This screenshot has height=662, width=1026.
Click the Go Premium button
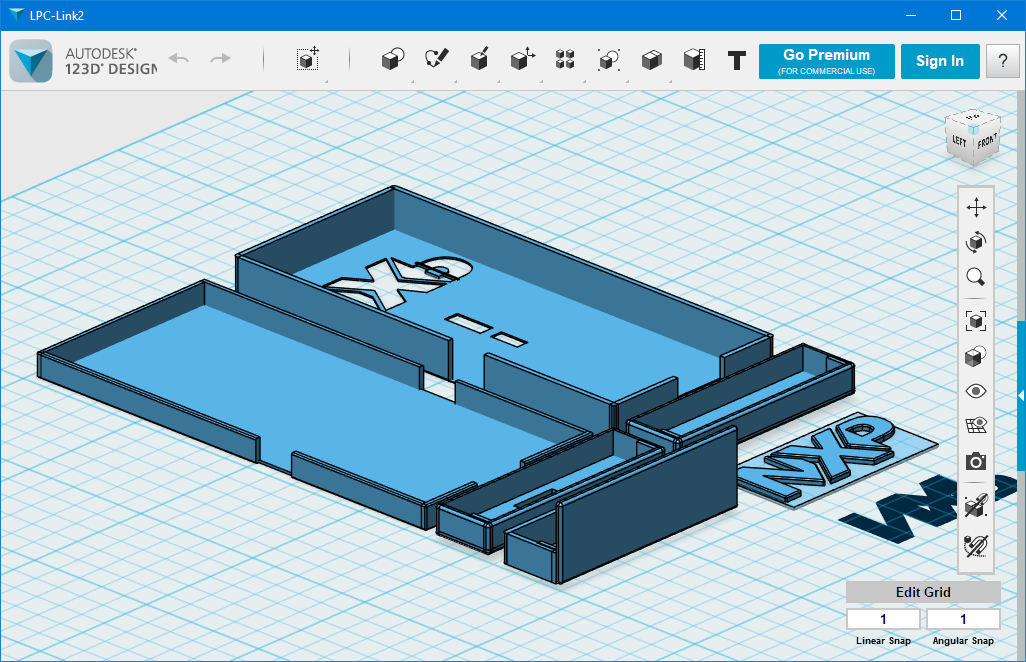click(827, 61)
